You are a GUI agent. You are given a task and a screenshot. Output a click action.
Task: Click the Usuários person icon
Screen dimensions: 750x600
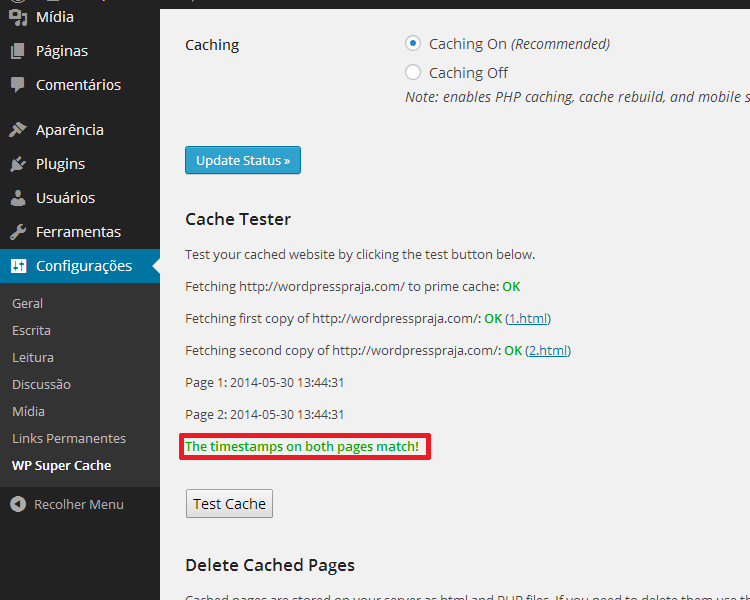[x=18, y=198]
